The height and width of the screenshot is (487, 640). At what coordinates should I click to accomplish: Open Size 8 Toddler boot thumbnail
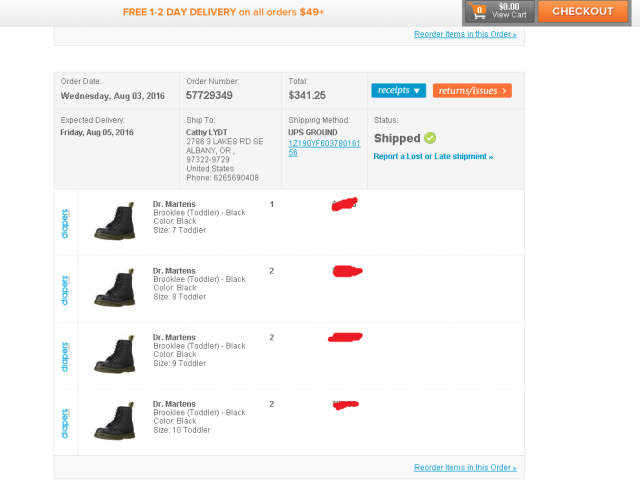point(114,288)
